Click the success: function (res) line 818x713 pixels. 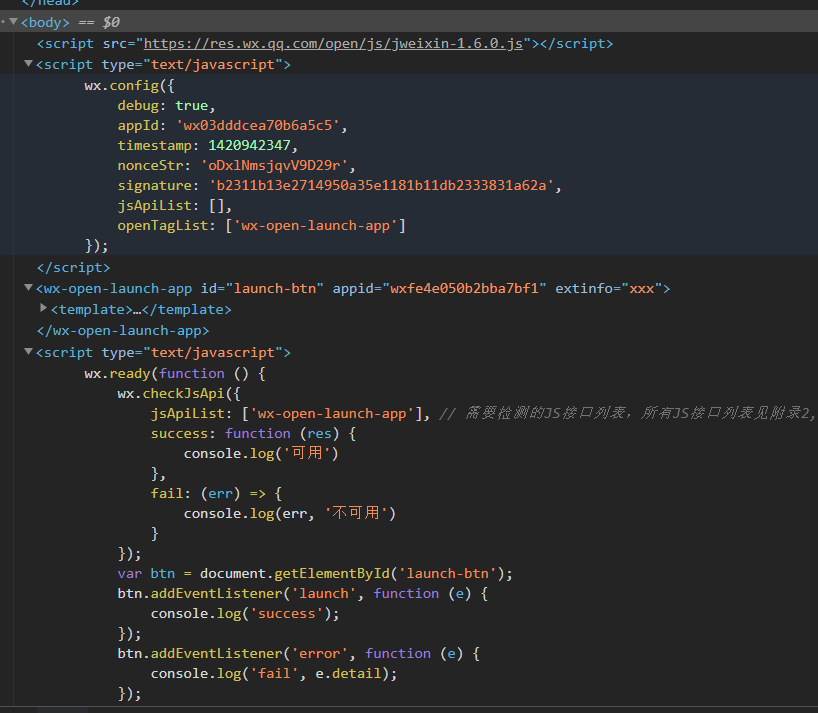point(254,434)
